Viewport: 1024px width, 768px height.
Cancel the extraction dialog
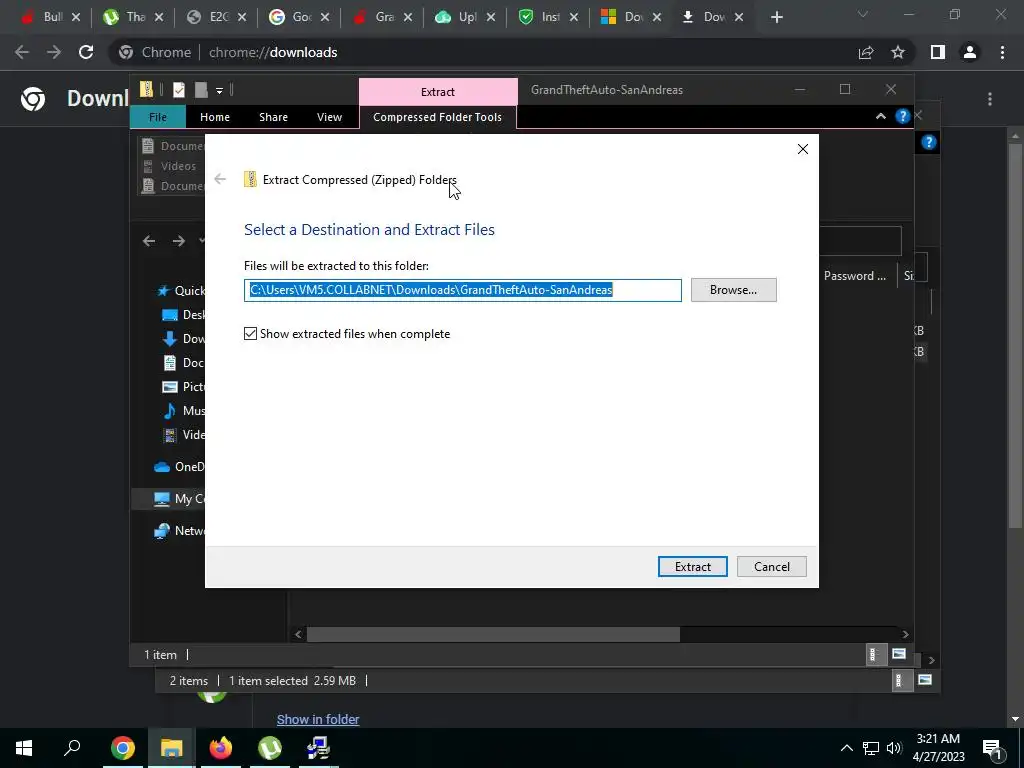pyautogui.click(x=771, y=566)
